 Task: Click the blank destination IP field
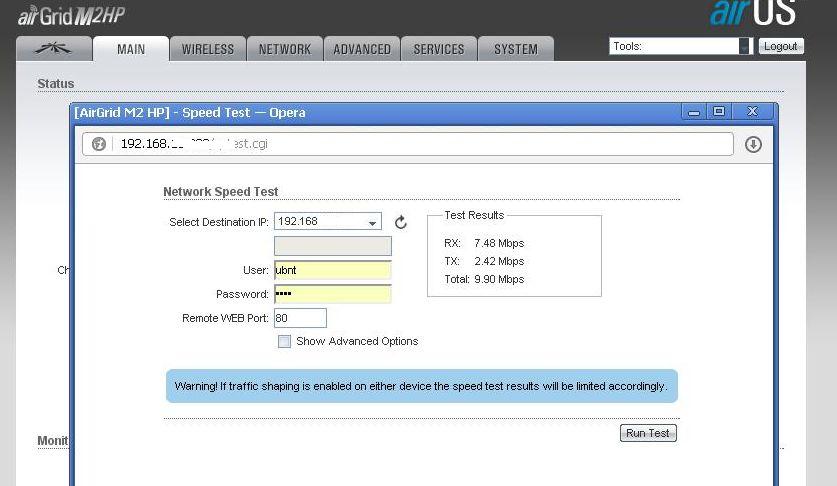(333, 246)
